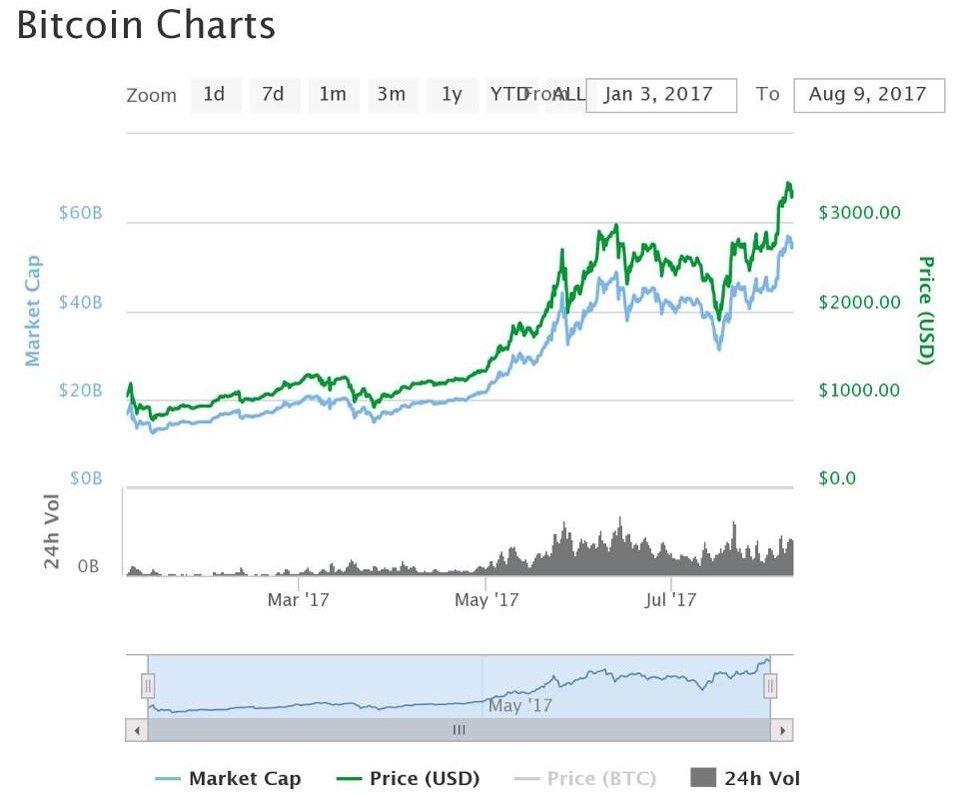Select the 7d zoom range
Screen dimensions: 960x796
(274, 95)
